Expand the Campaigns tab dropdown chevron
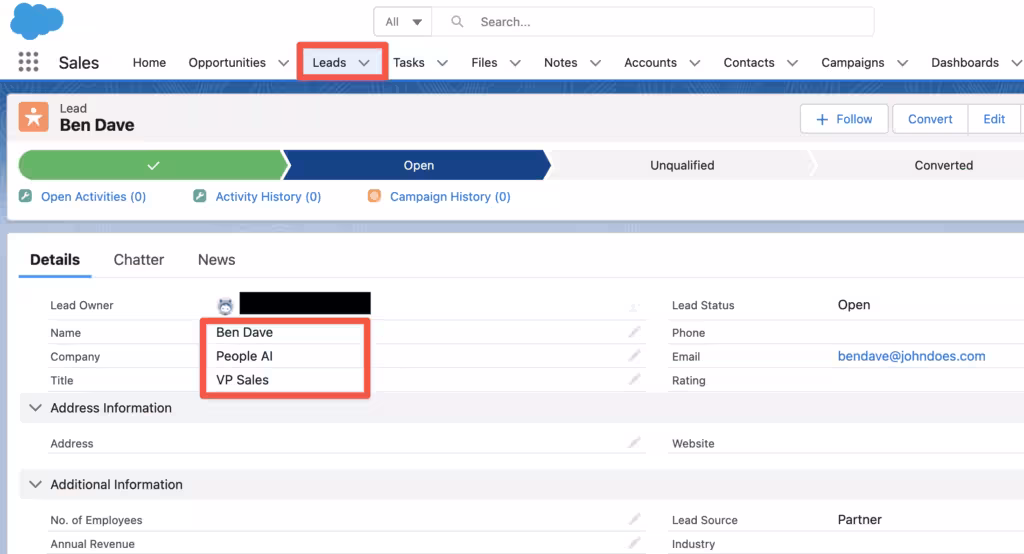Screen dimensions: 1024x554 click(903, 63)
